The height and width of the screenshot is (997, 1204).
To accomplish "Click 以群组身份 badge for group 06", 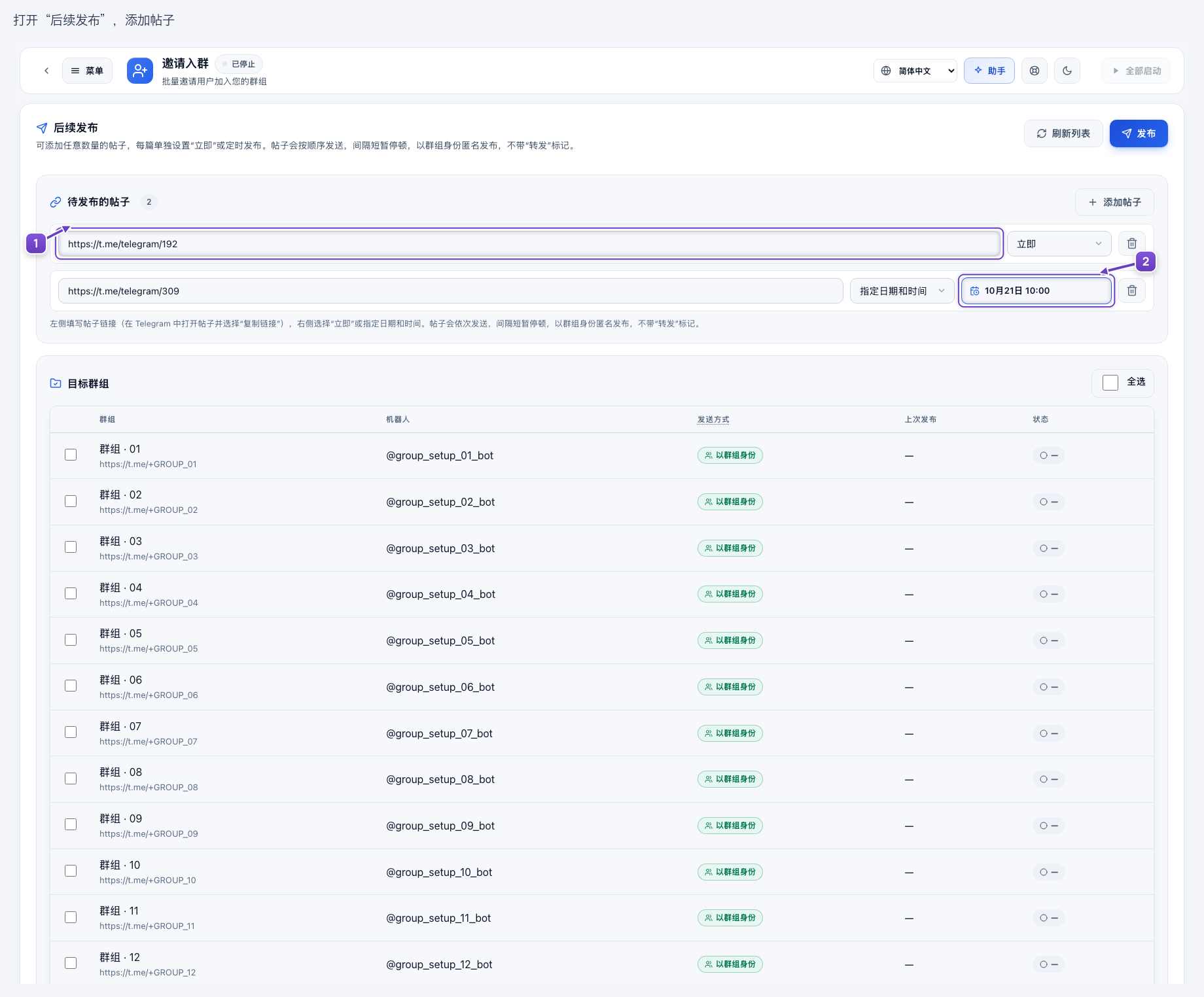I will (x=730, y=687).
